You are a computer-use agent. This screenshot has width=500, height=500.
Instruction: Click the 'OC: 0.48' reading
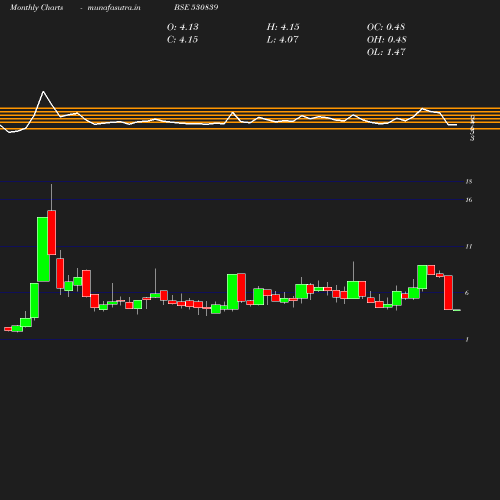click(386, 27)
